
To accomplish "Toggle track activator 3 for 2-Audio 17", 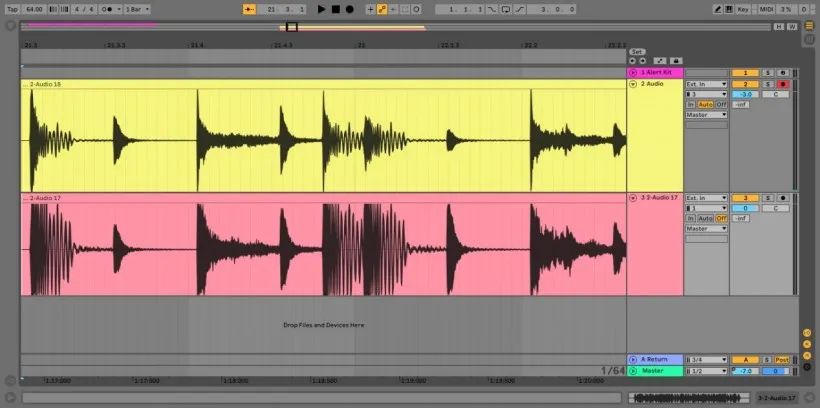I will [745, 198].
